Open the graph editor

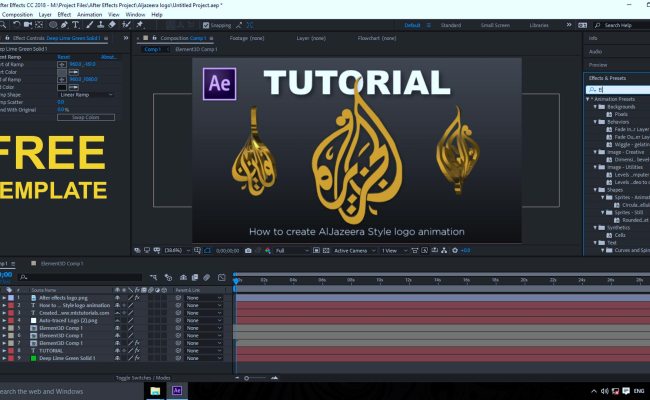(x=221, y=277)
